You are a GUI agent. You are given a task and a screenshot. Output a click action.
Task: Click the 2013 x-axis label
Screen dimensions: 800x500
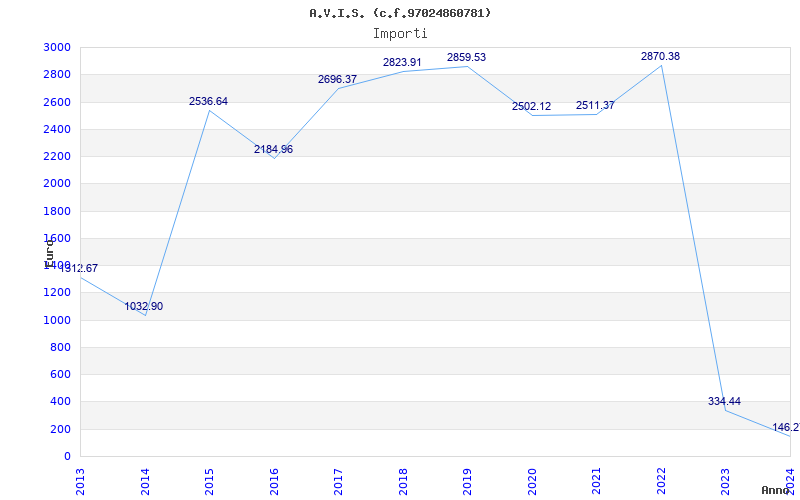tap(80, 481)
